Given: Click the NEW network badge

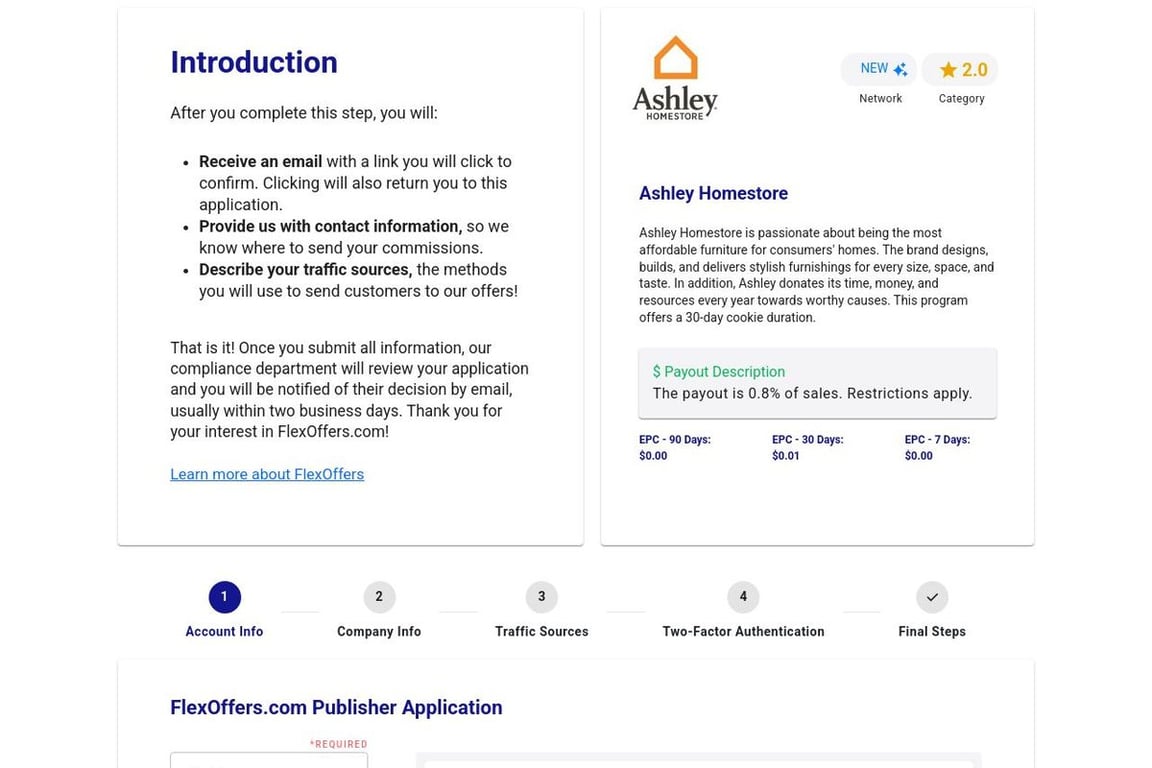Looking at the screenshot, I should coord(879,69).
